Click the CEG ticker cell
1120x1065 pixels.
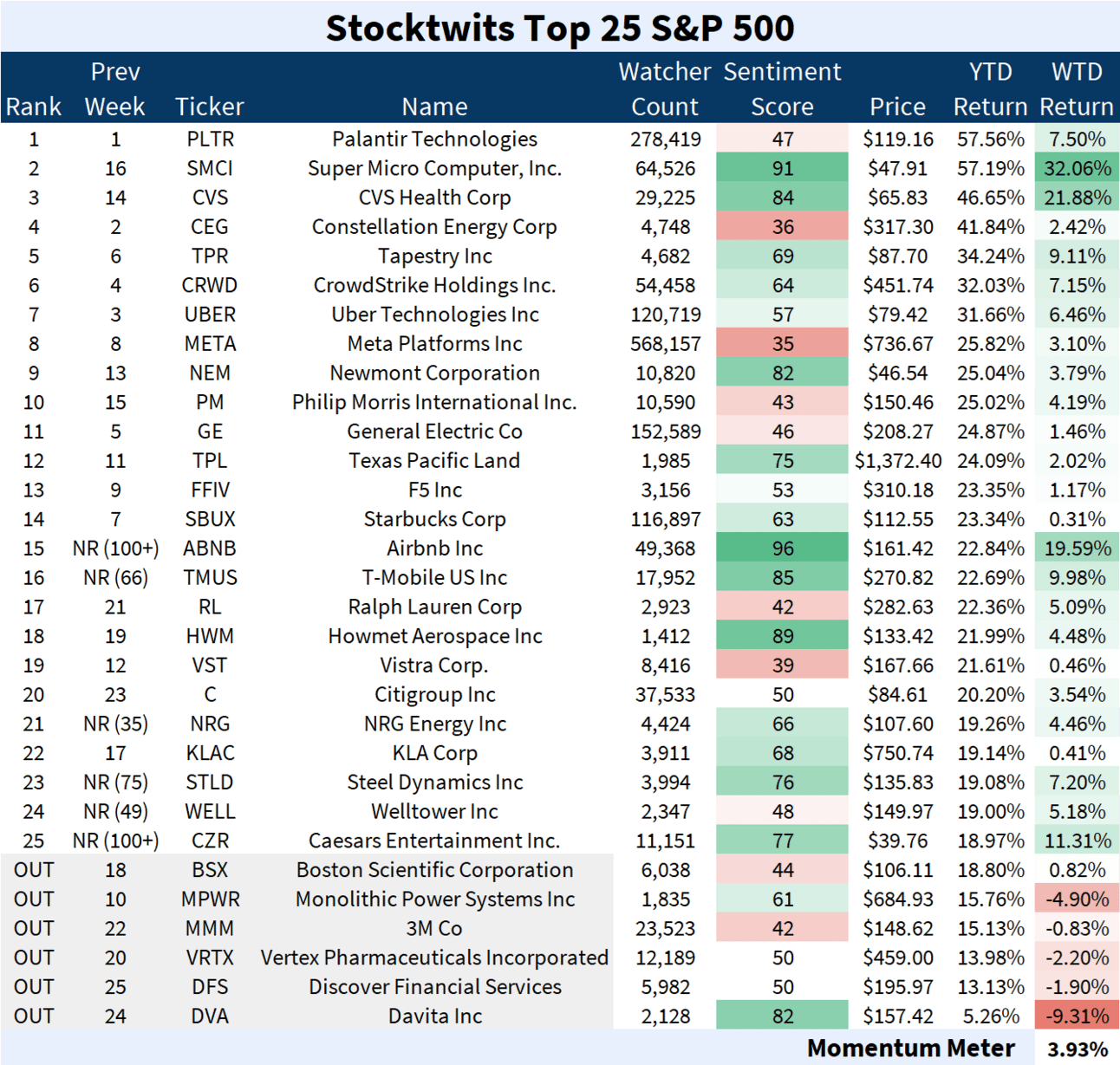210,227
